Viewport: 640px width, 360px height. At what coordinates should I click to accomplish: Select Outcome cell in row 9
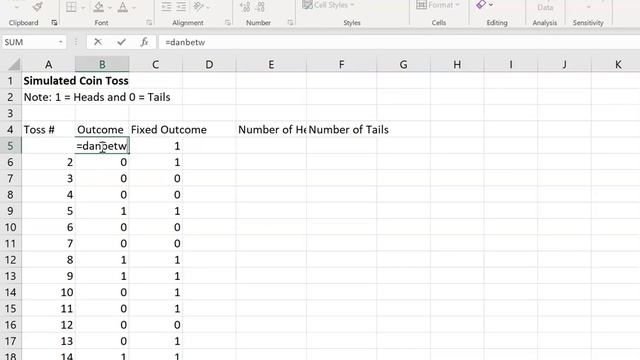pyautogui.click(x=102, y=211)
